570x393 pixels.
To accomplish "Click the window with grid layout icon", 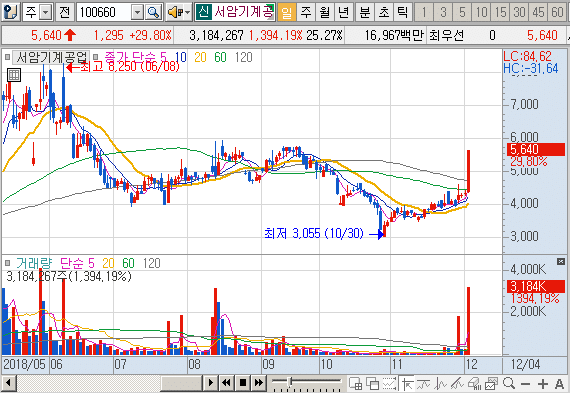I will 355,384.
